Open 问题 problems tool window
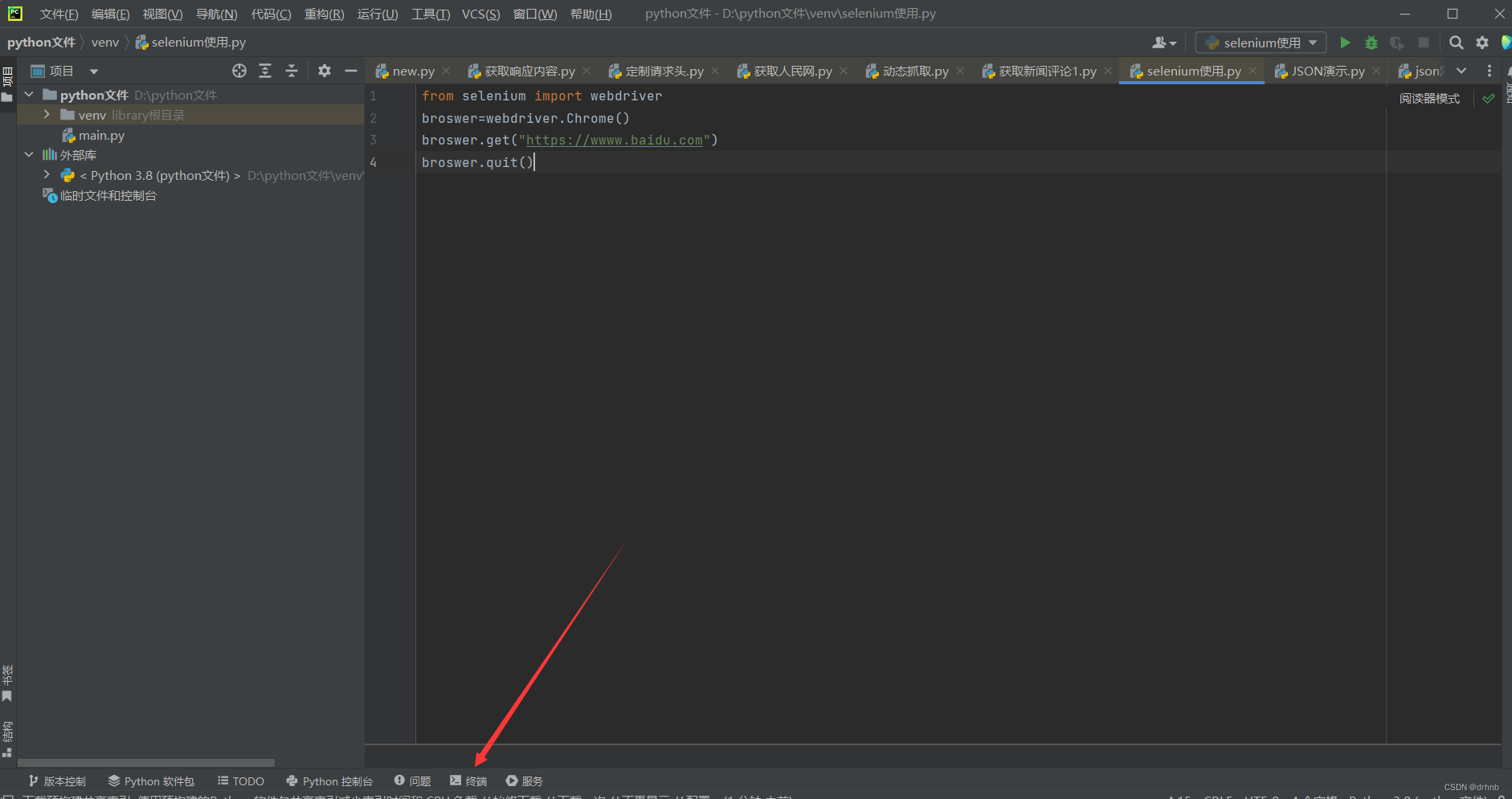 pos(412,781)
